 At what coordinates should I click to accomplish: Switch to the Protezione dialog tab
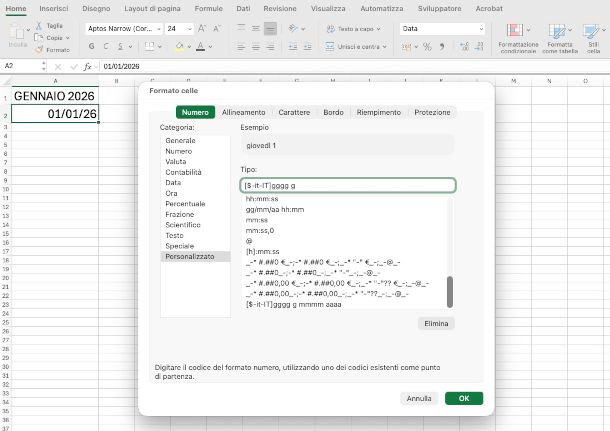pos(432,112)
